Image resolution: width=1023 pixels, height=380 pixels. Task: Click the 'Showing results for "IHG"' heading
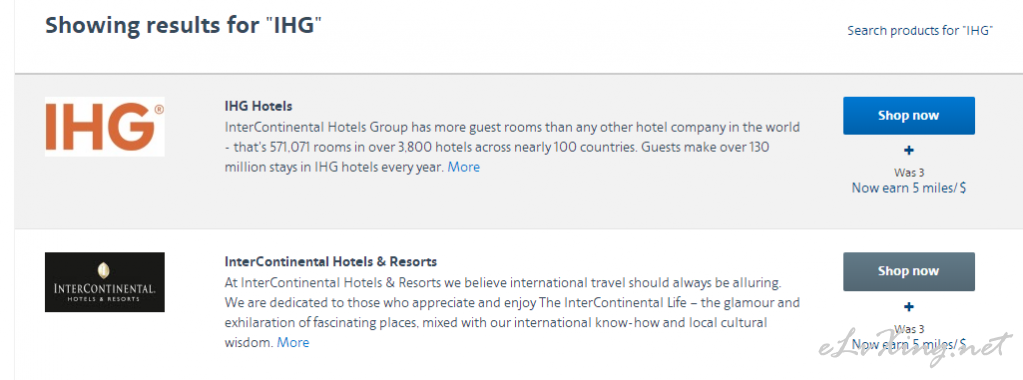pos(183,26)
